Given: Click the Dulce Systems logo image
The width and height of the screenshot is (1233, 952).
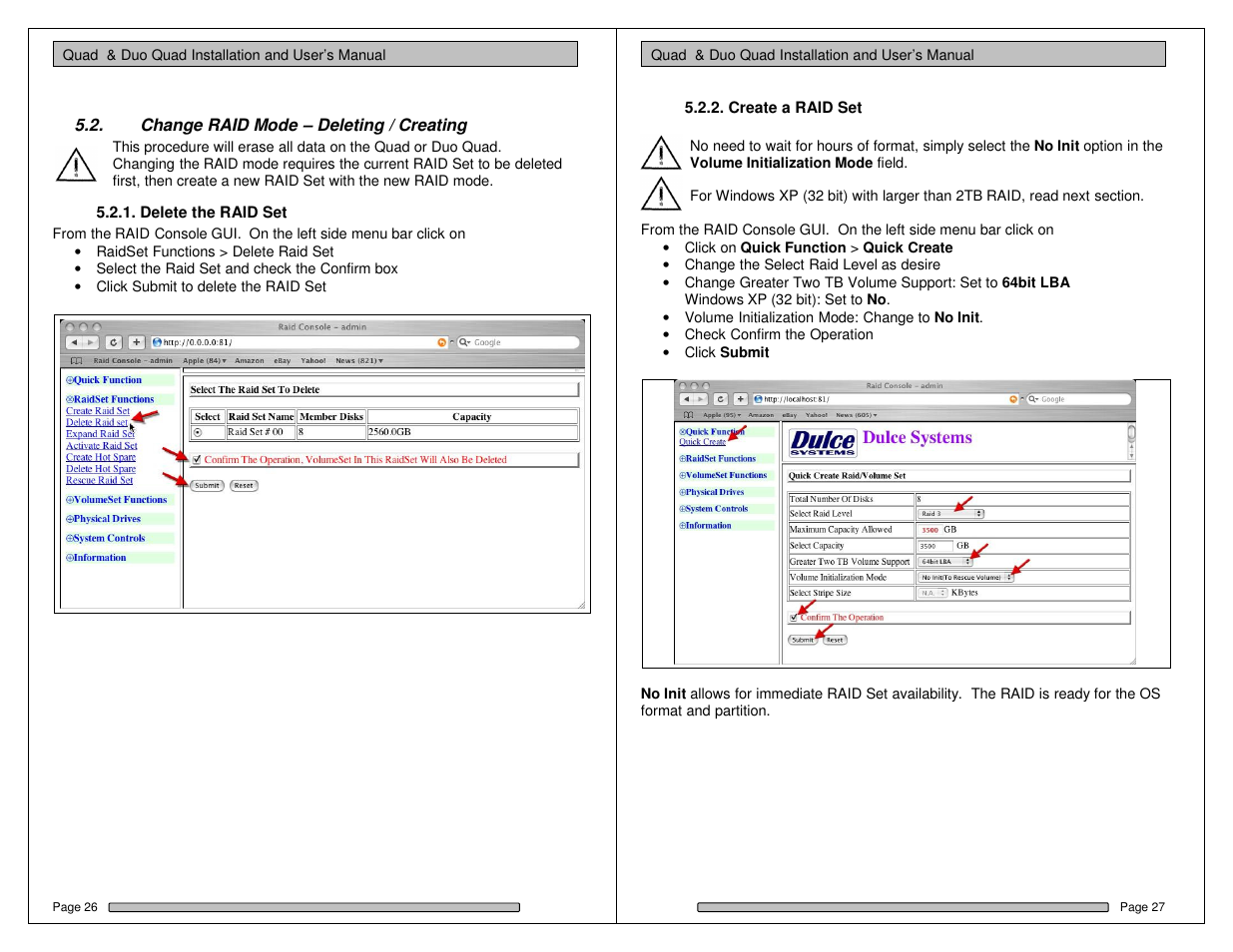Looking at the screenshot, I should click(x=823, y=442).
